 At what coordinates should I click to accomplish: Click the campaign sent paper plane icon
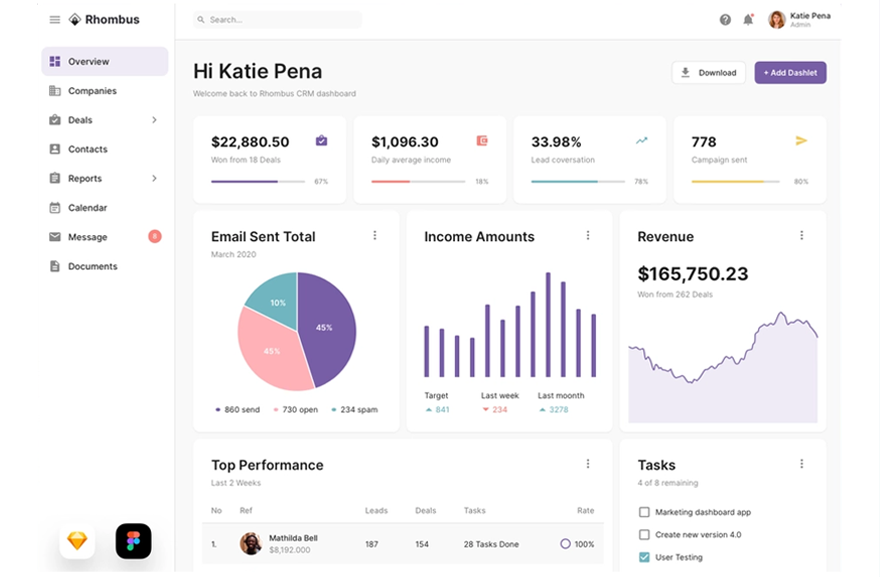coord(801,141)
